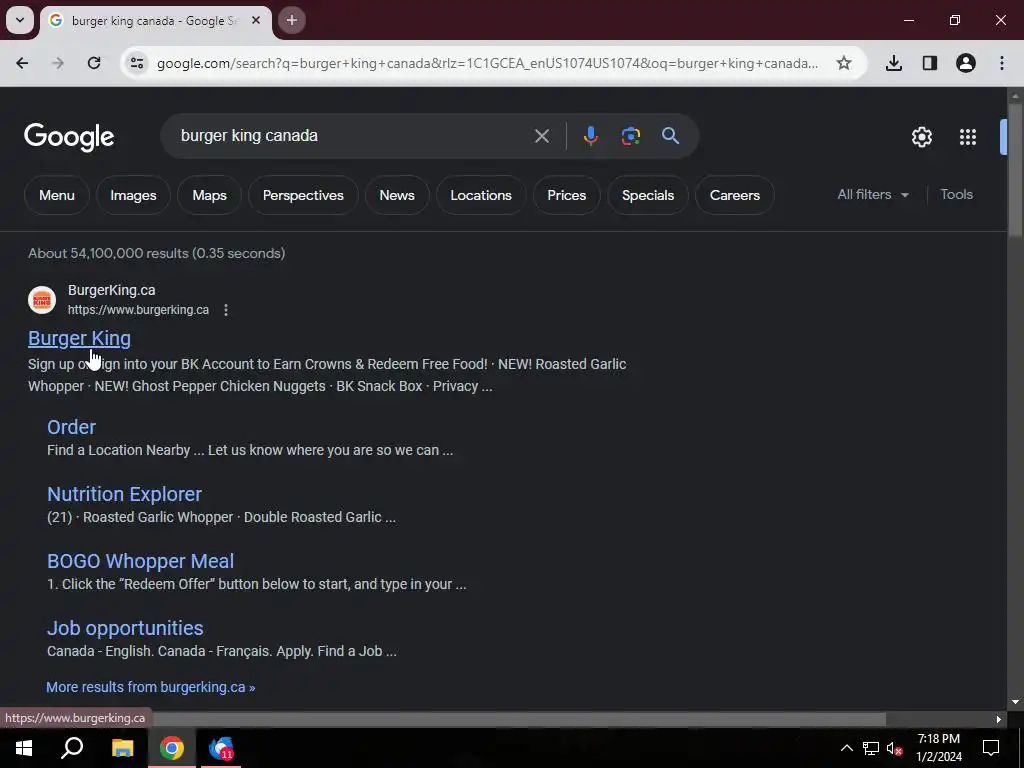The height and width of the screenshot is (768, 1024).
Task: Show hidden system tray icons
Action: [846, 748]
